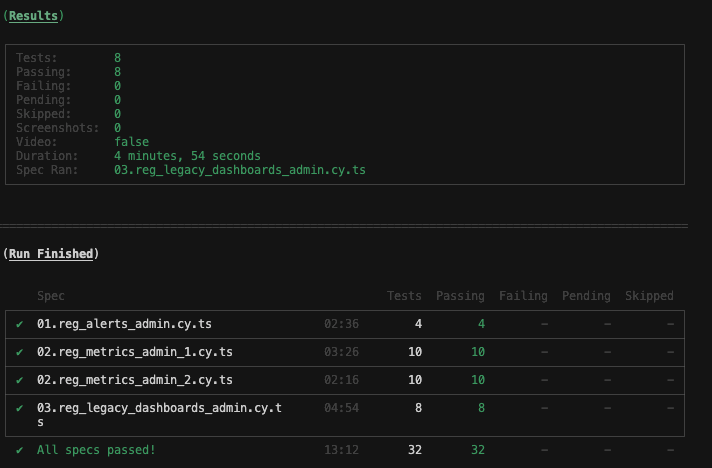Click the Passing column header in spec table

tap(460, 296)
